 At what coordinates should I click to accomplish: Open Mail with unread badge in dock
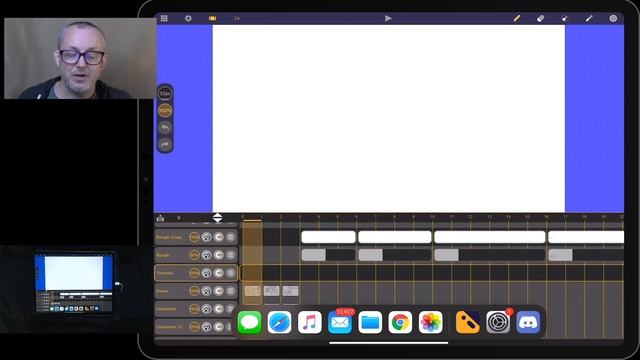(x=340, y=322)
